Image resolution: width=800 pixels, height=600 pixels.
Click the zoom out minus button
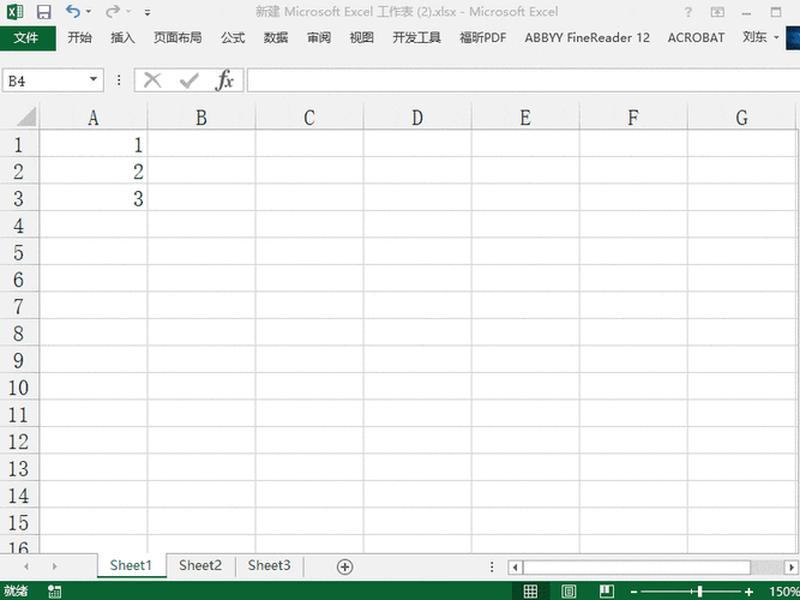point(634,591)
